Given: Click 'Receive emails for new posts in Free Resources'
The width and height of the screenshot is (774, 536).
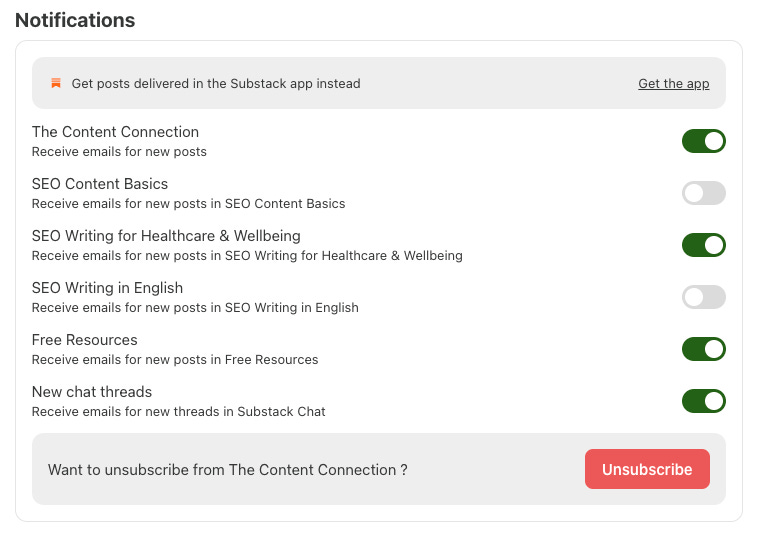Looking at the screenshot, I should (x=175, y=359).
